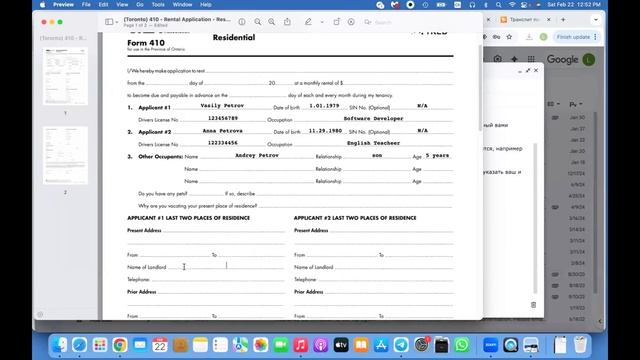Click the form filling toolbar icon
This screenshot has width=640, height=360.
(x=351, y=22)
